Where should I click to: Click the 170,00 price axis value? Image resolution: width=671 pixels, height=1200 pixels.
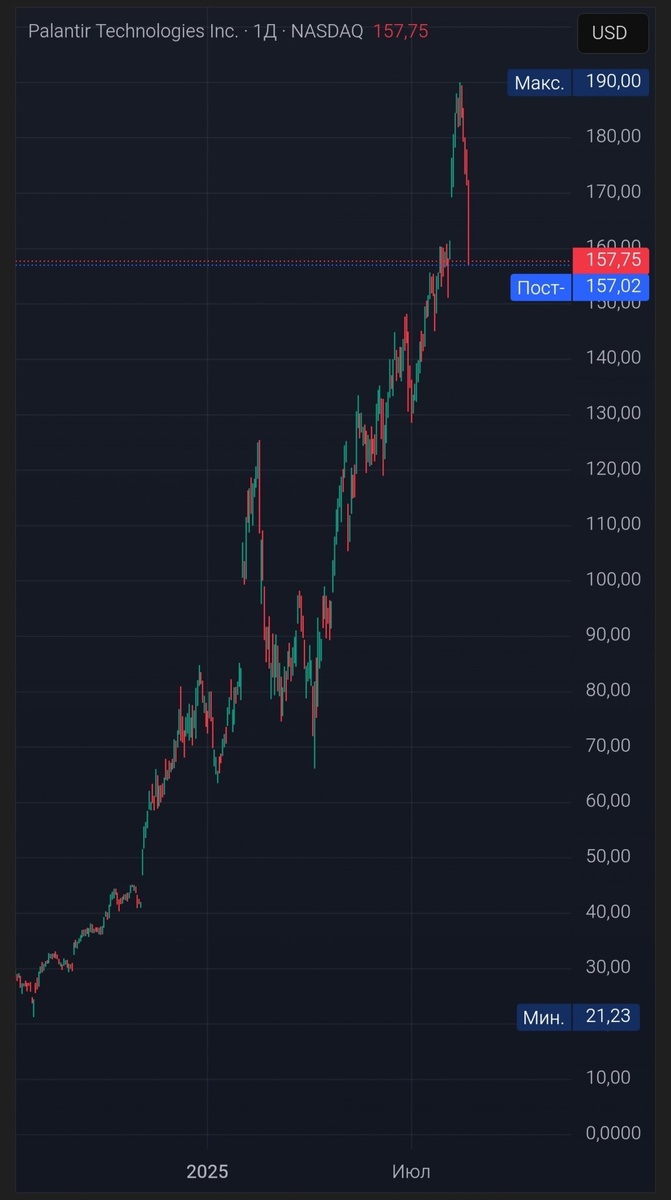pos(612,191)
